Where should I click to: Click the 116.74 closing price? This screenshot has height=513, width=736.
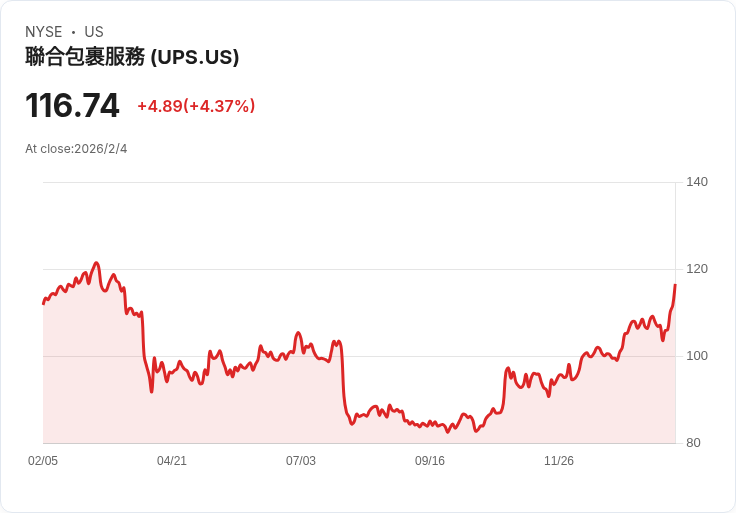click(72, 105)
